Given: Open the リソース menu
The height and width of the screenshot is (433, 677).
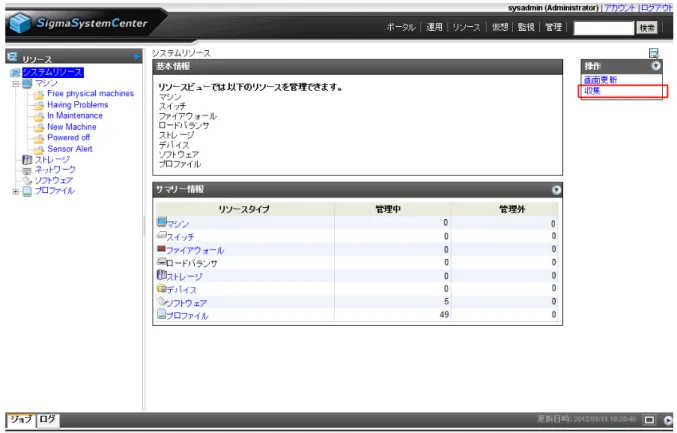Looking at the screenshot, I should (466, 27).
